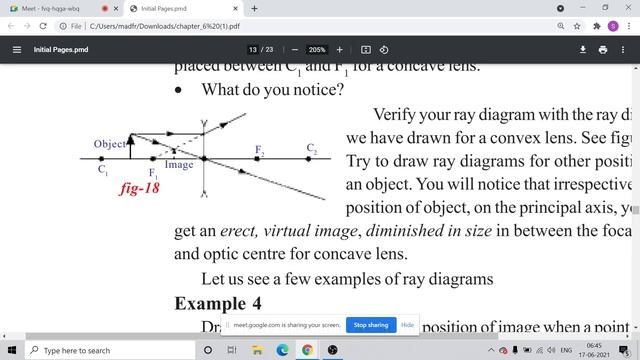This screenshot has height=360, width=640.
Task: Click the Object label in the diagram
Action: point(109,144)
